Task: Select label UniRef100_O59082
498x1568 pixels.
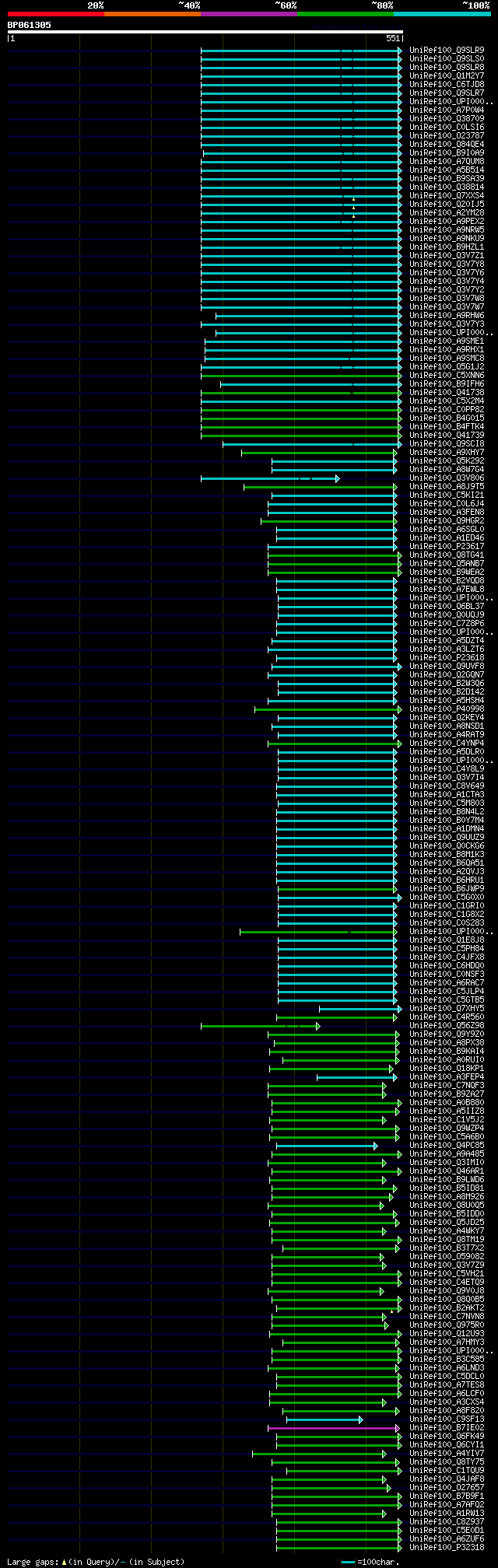Action: (447, 1257)
